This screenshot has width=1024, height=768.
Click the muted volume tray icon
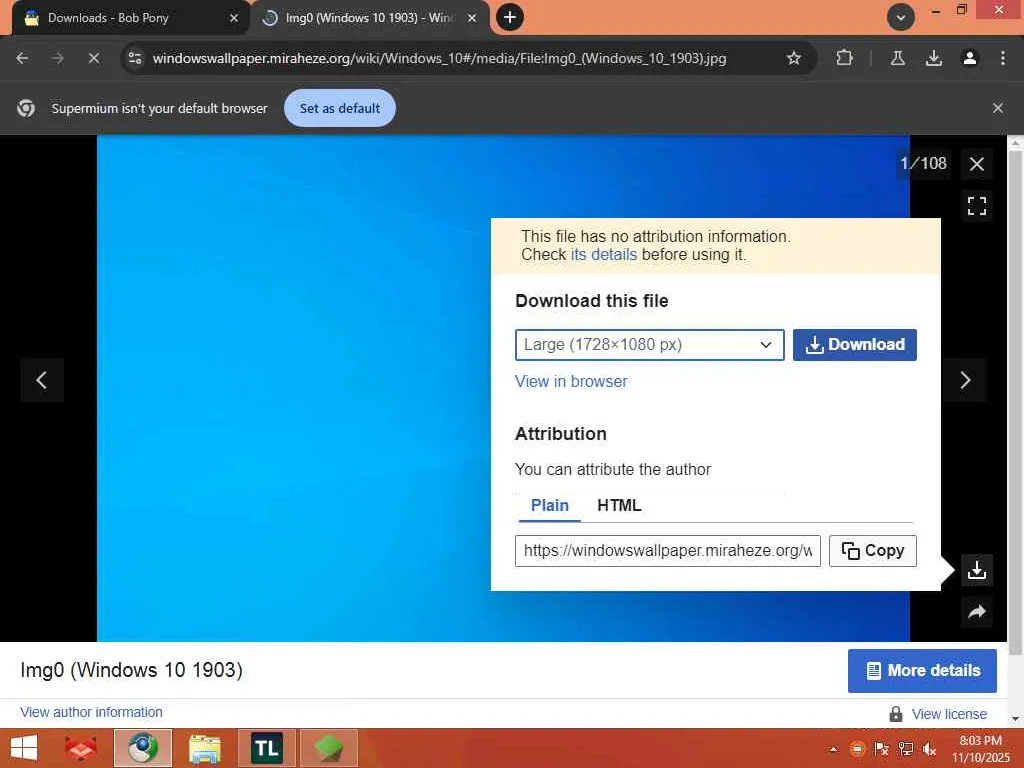(x=929, y=749)
